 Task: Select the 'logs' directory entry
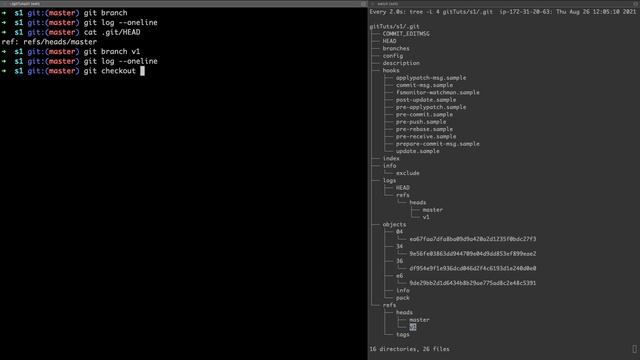coord(389,181)
